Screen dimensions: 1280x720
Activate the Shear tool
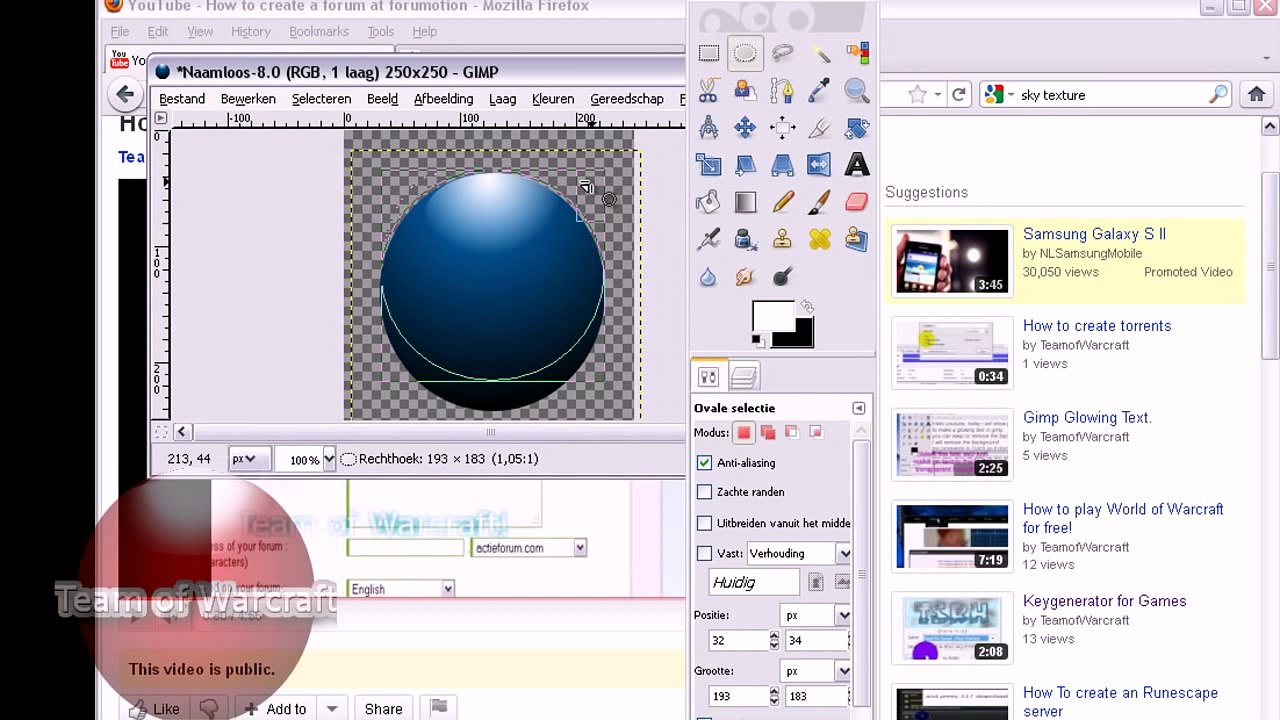(x=745, y=165)
